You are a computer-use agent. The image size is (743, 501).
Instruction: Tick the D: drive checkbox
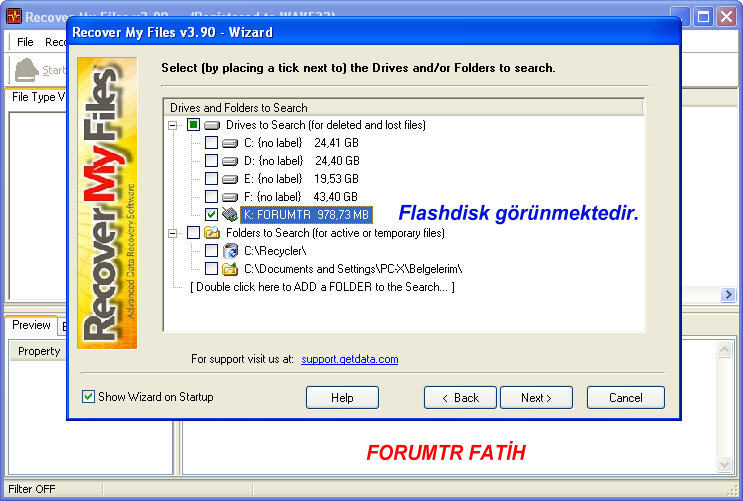(x=211, y=161)
